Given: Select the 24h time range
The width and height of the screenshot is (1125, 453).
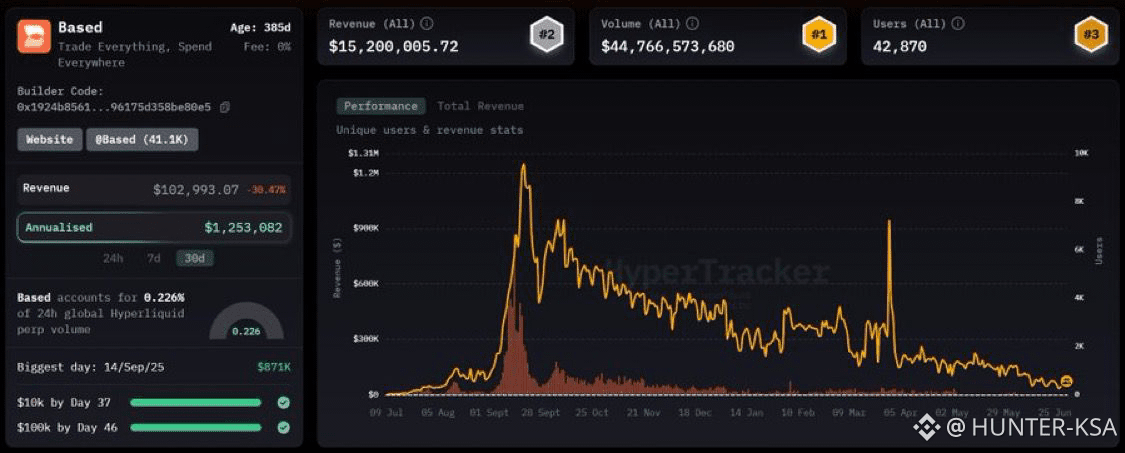Looking at the screenshot, I should [x=113, y=258].
